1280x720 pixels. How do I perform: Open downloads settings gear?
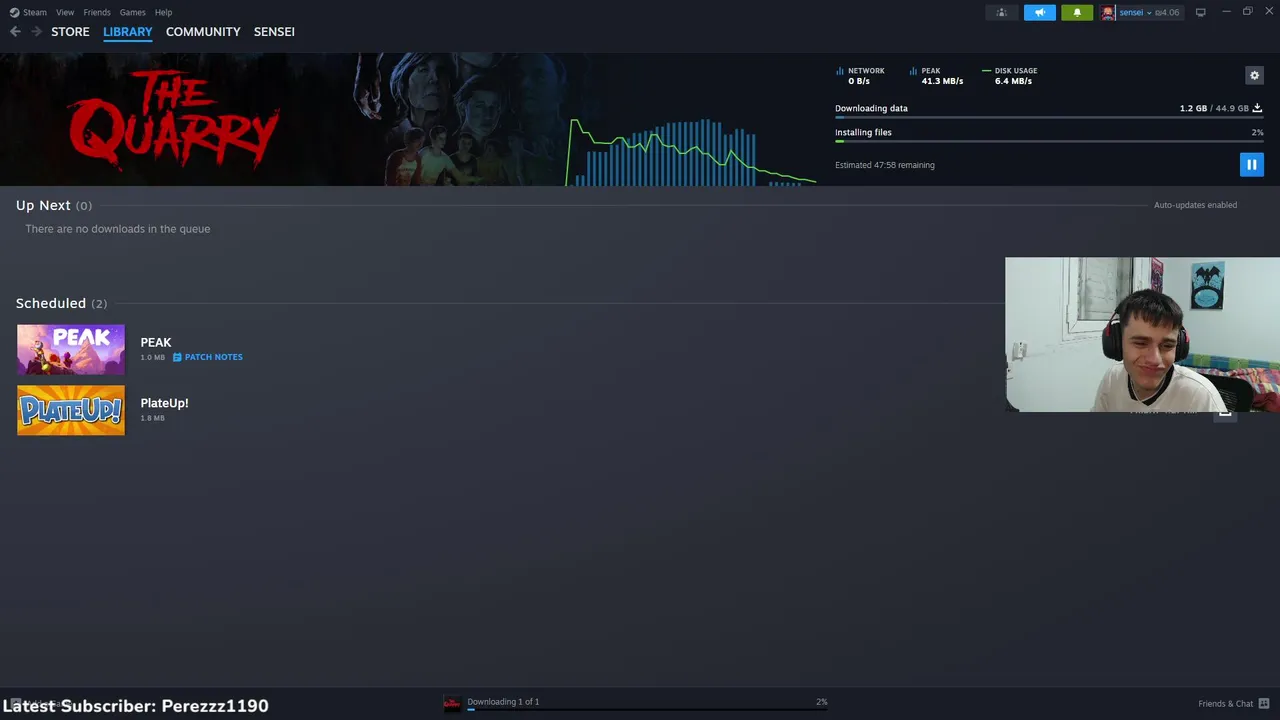1254,75
